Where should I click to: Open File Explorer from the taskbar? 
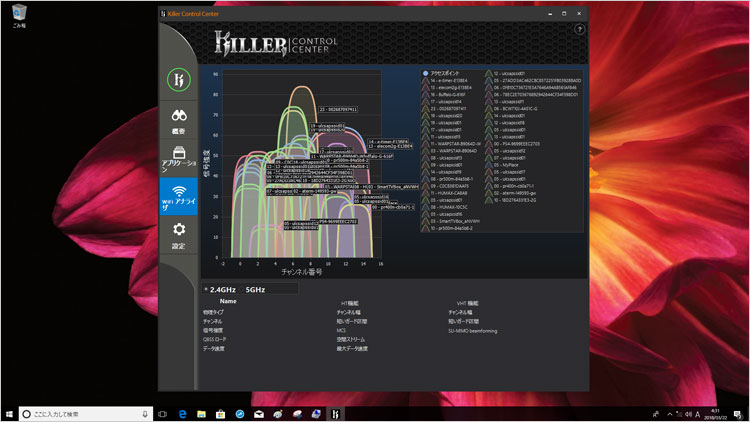[202, 412]
